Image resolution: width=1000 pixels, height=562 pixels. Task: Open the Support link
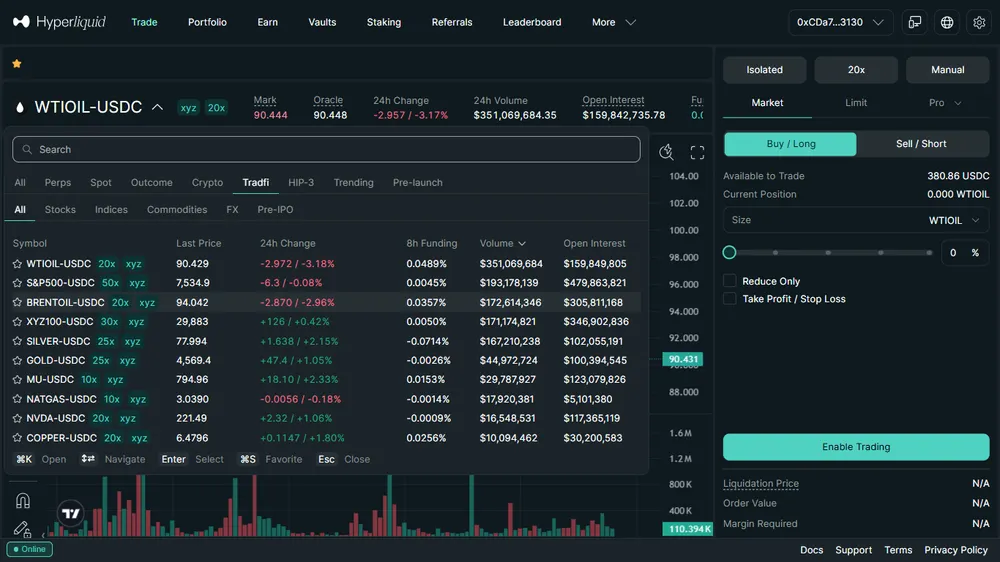(853, 550)
